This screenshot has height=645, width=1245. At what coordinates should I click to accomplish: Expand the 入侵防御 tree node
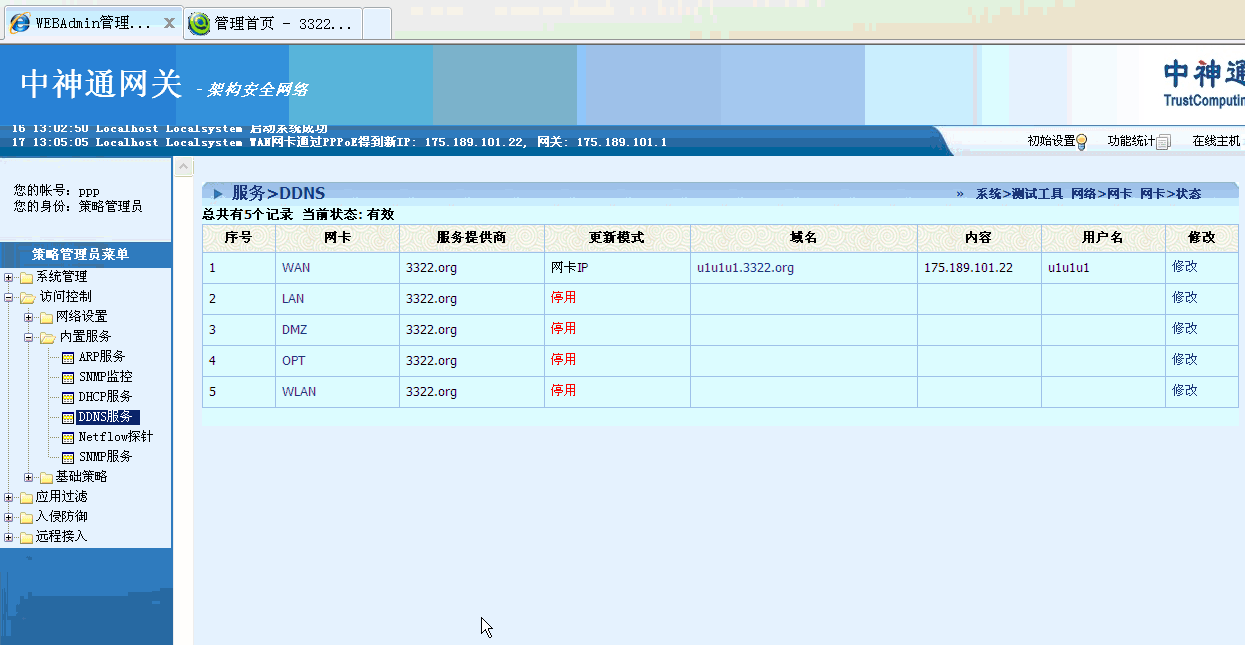[x=9, y=517]
